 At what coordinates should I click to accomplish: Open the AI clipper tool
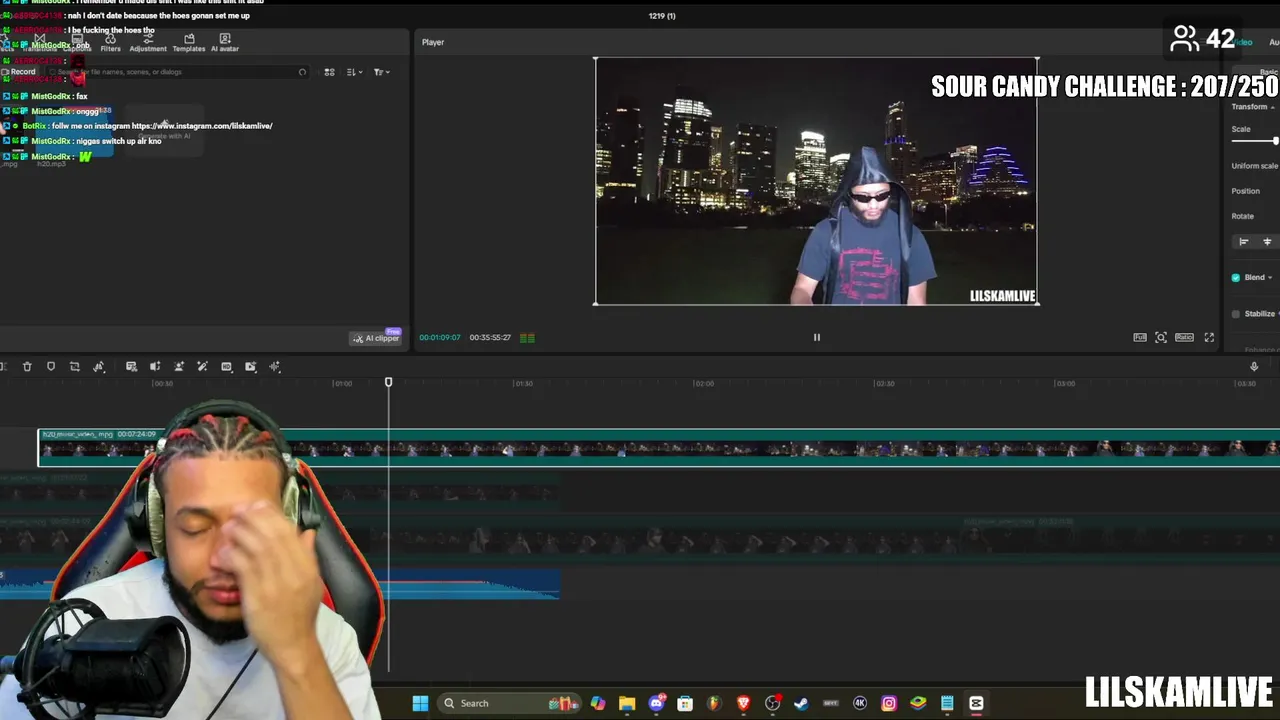click(x=376, y=338)
